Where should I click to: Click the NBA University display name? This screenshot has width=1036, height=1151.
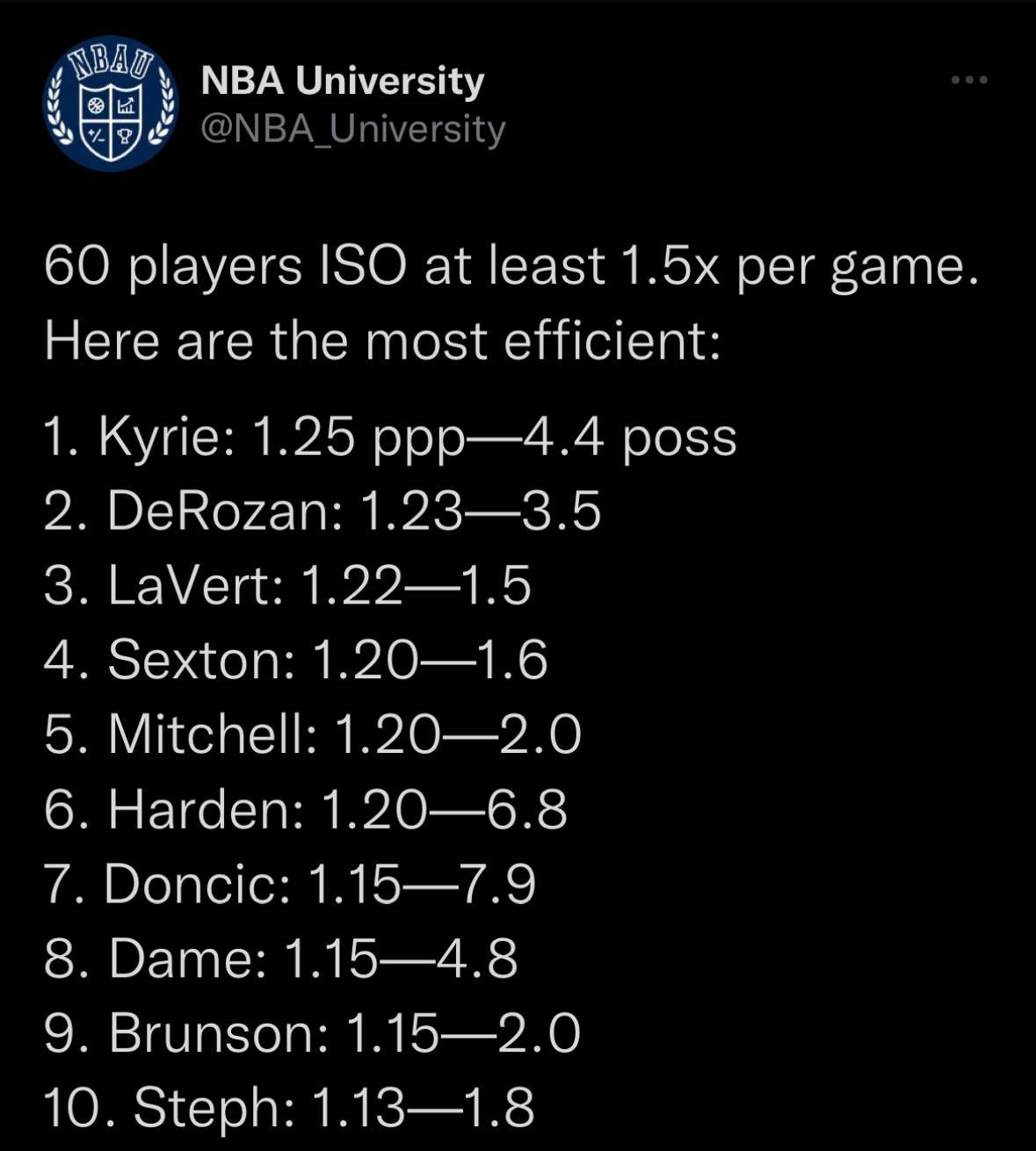343,81
